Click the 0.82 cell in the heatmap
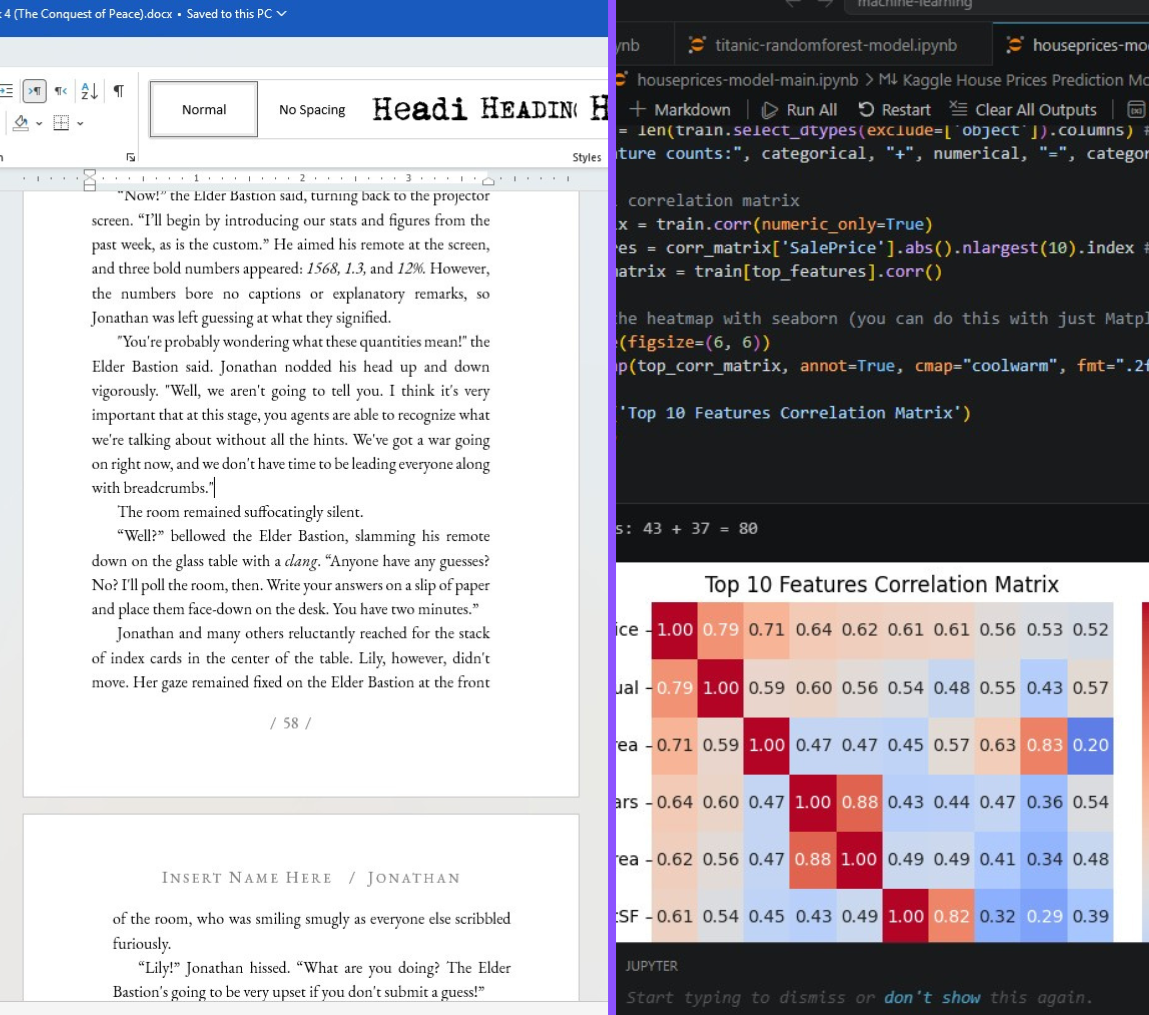 pyautogui.click(x=951, y=916)
